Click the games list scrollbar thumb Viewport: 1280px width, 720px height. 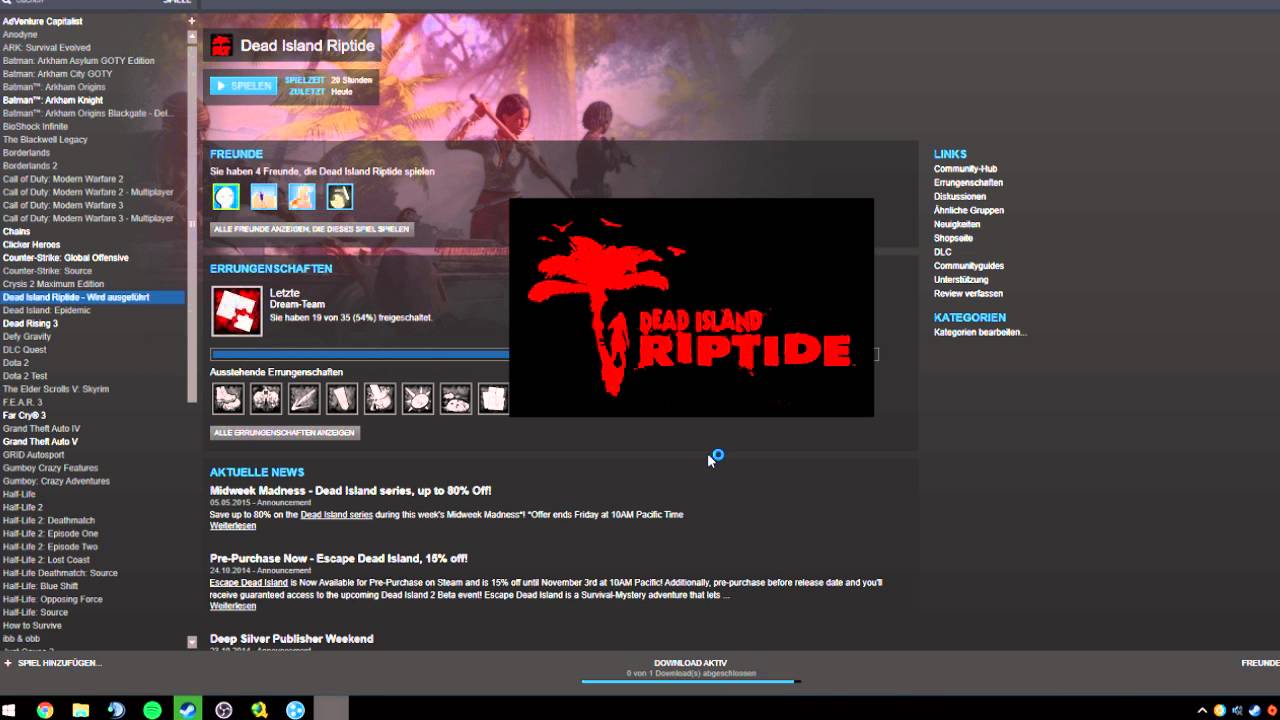(x=192, y=222)
